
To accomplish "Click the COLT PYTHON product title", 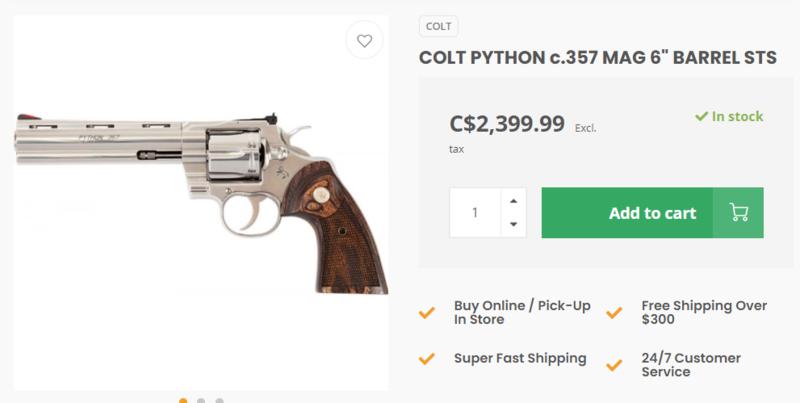I will 597,58.
